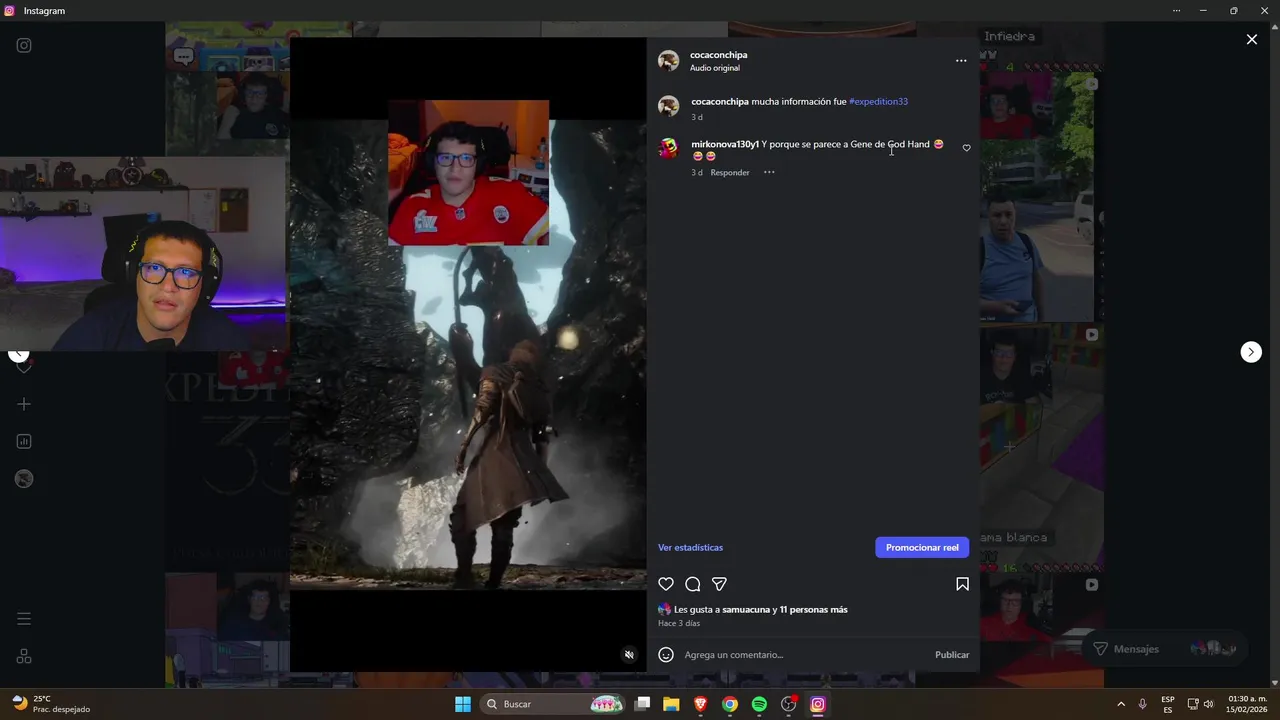Open the emoji picker in the comment box
This screenshot has height=720, width=1280.
666,655
